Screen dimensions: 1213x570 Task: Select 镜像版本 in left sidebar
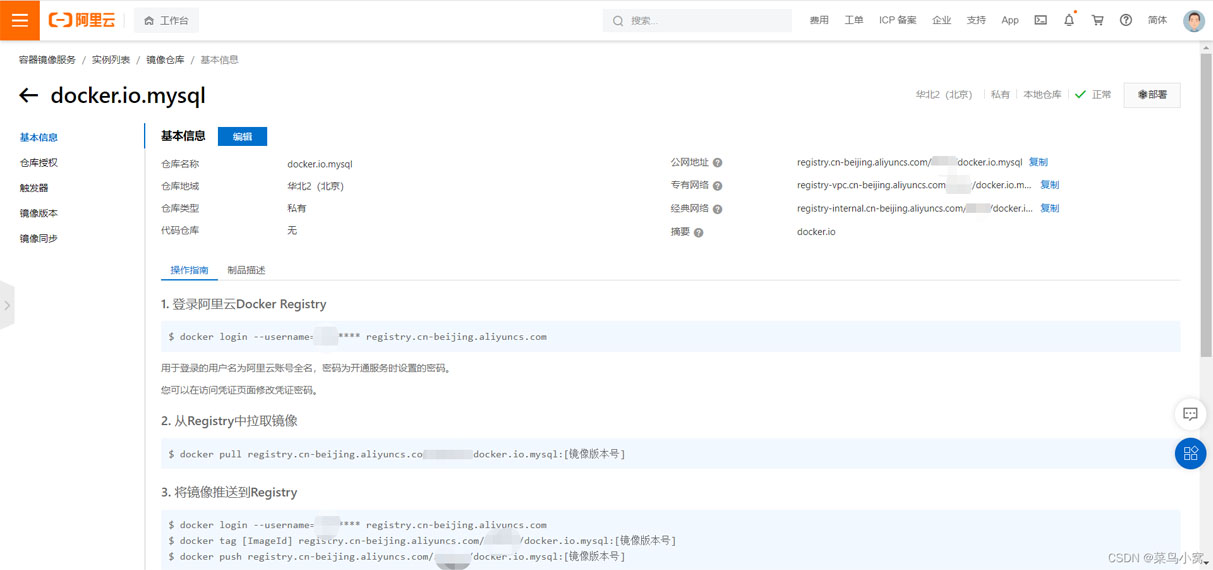coord(39,213)
